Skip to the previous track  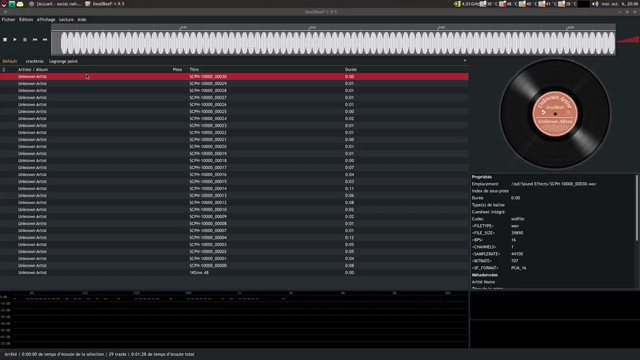click(x=35, y=40)
